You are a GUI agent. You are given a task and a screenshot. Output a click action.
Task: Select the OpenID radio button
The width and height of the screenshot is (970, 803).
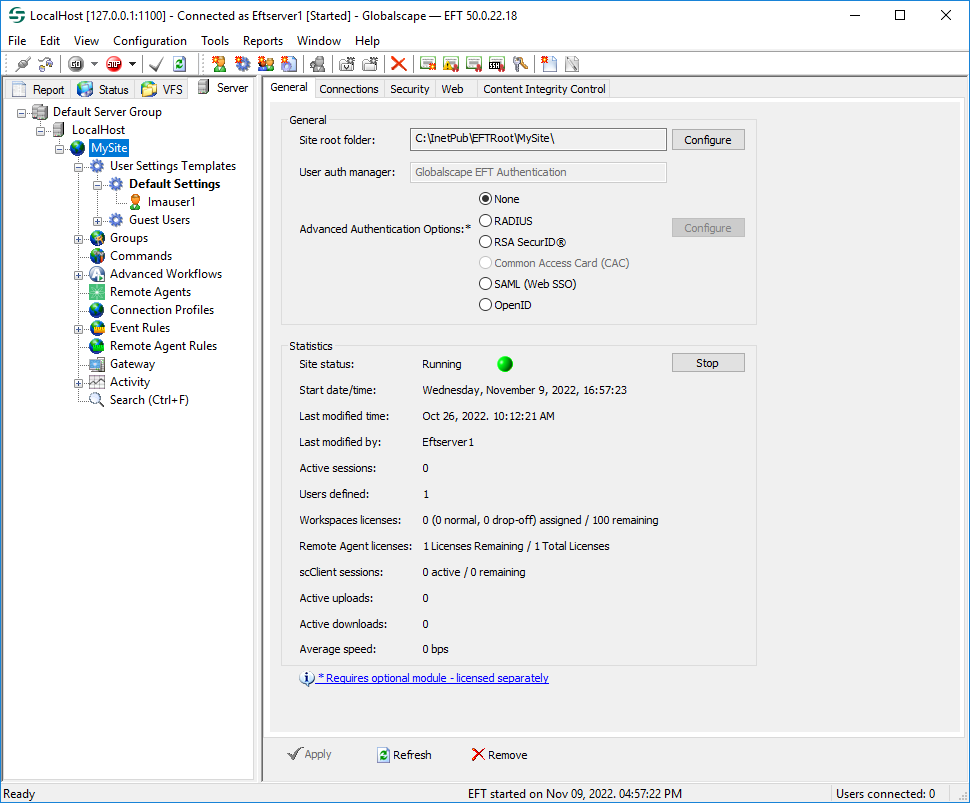pyautogui.click(x=486, y=305)
